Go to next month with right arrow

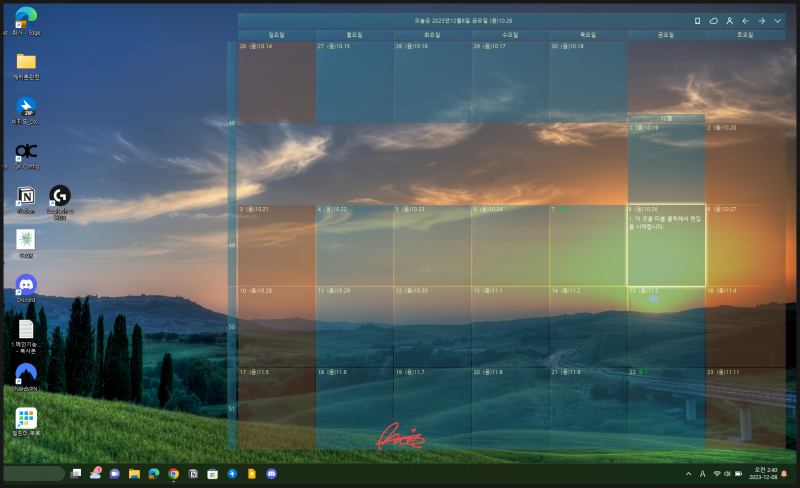(x=761, y=21)
